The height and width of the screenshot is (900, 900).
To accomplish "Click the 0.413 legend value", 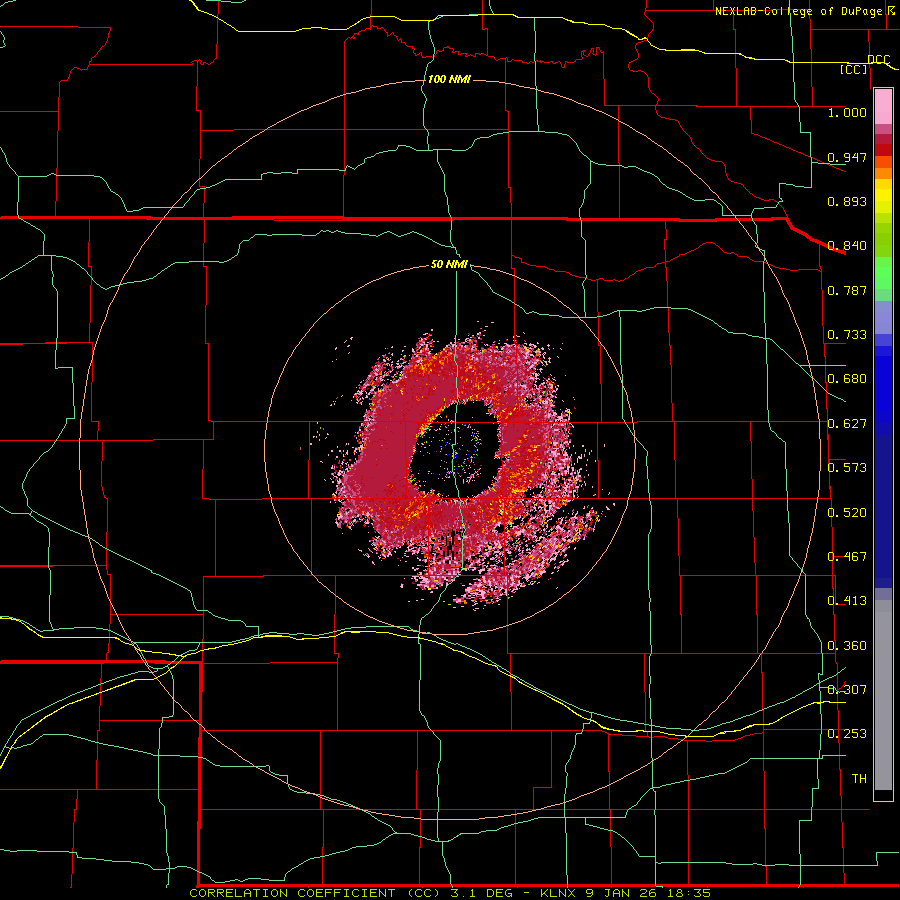I will pyautogui.click(x=847, y=601).
